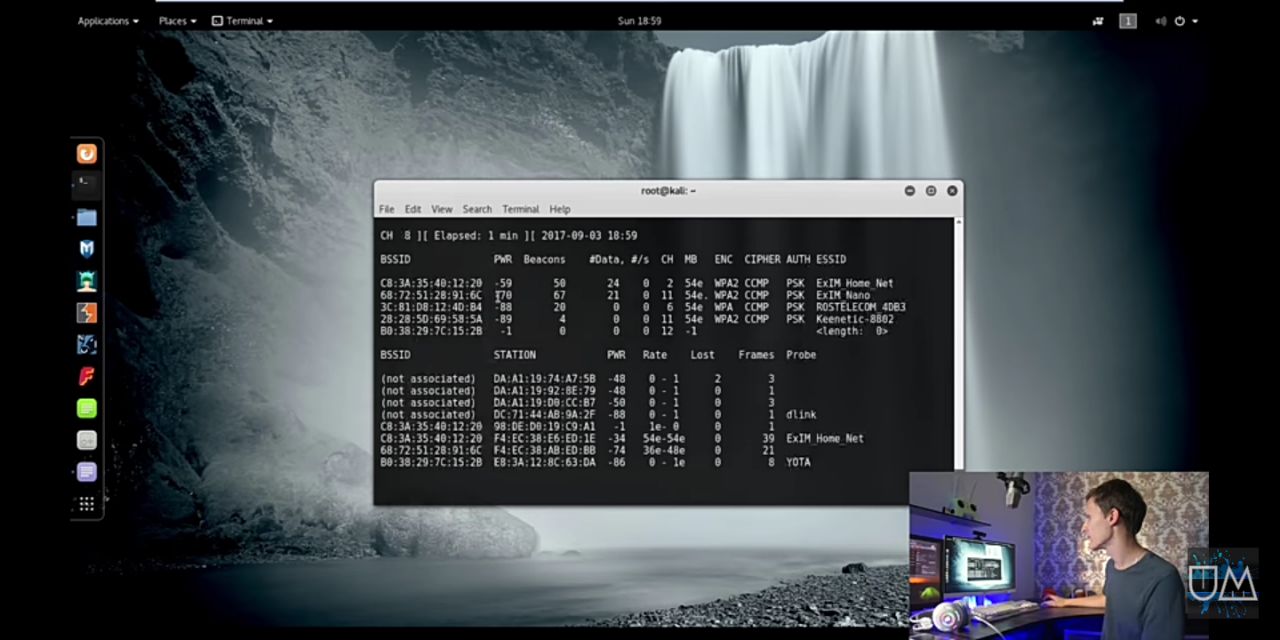Image resolution: width=1280 pixels, height=640 pixels.
Task: Close the root@kali terminal window
Action: click(x=952, y=190)
